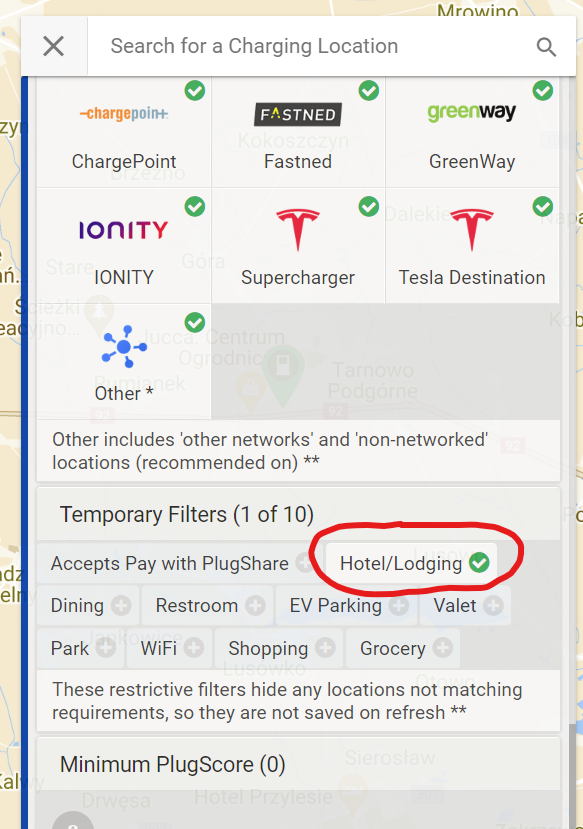Image resolution: width=583 pixels, height=829 pixels.
Task: Toggle the Tesla Destination network tile
Action: click(472, 246)
